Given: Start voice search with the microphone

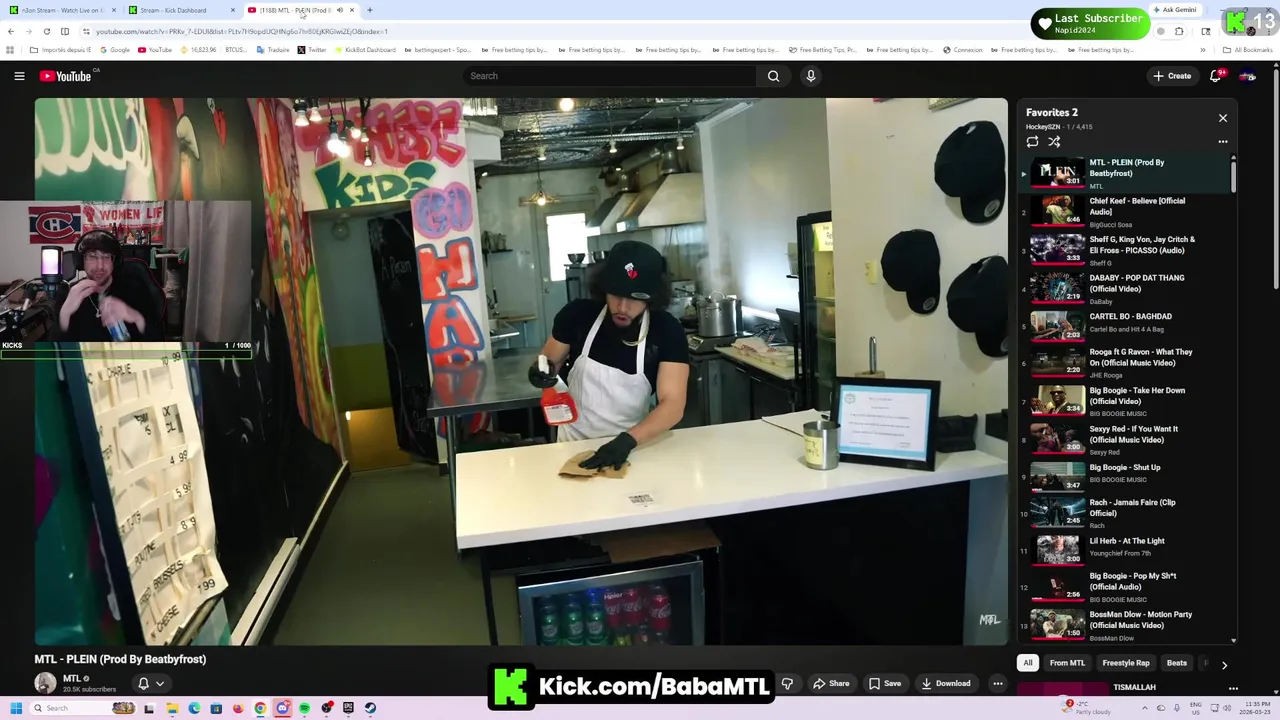Looking at the screenshot, I should tap(811, 76).
